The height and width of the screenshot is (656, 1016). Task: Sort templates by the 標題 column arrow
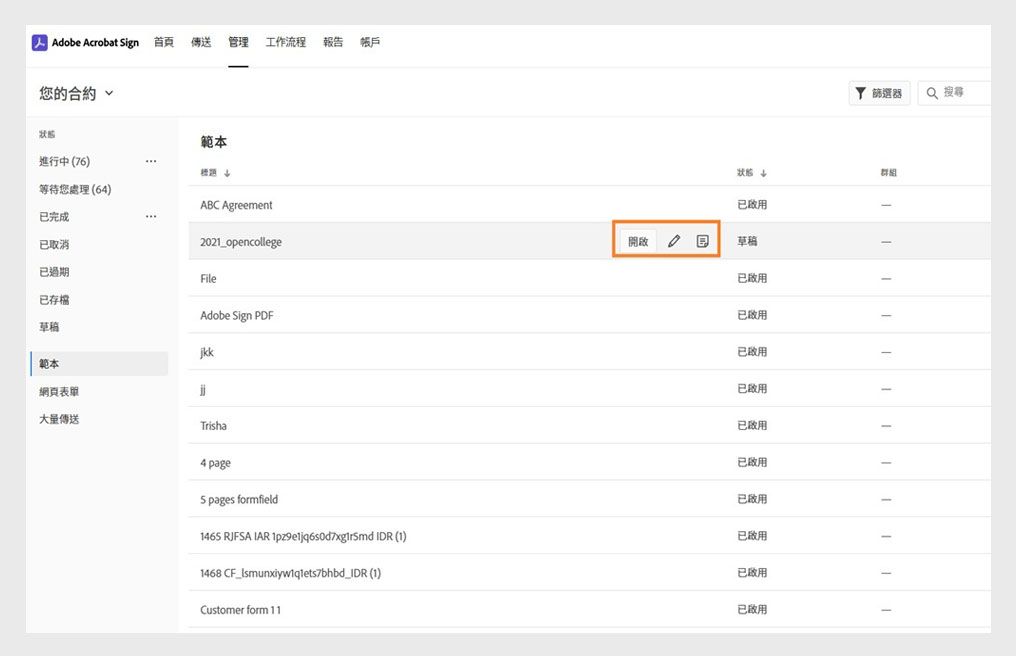(227, 173)
